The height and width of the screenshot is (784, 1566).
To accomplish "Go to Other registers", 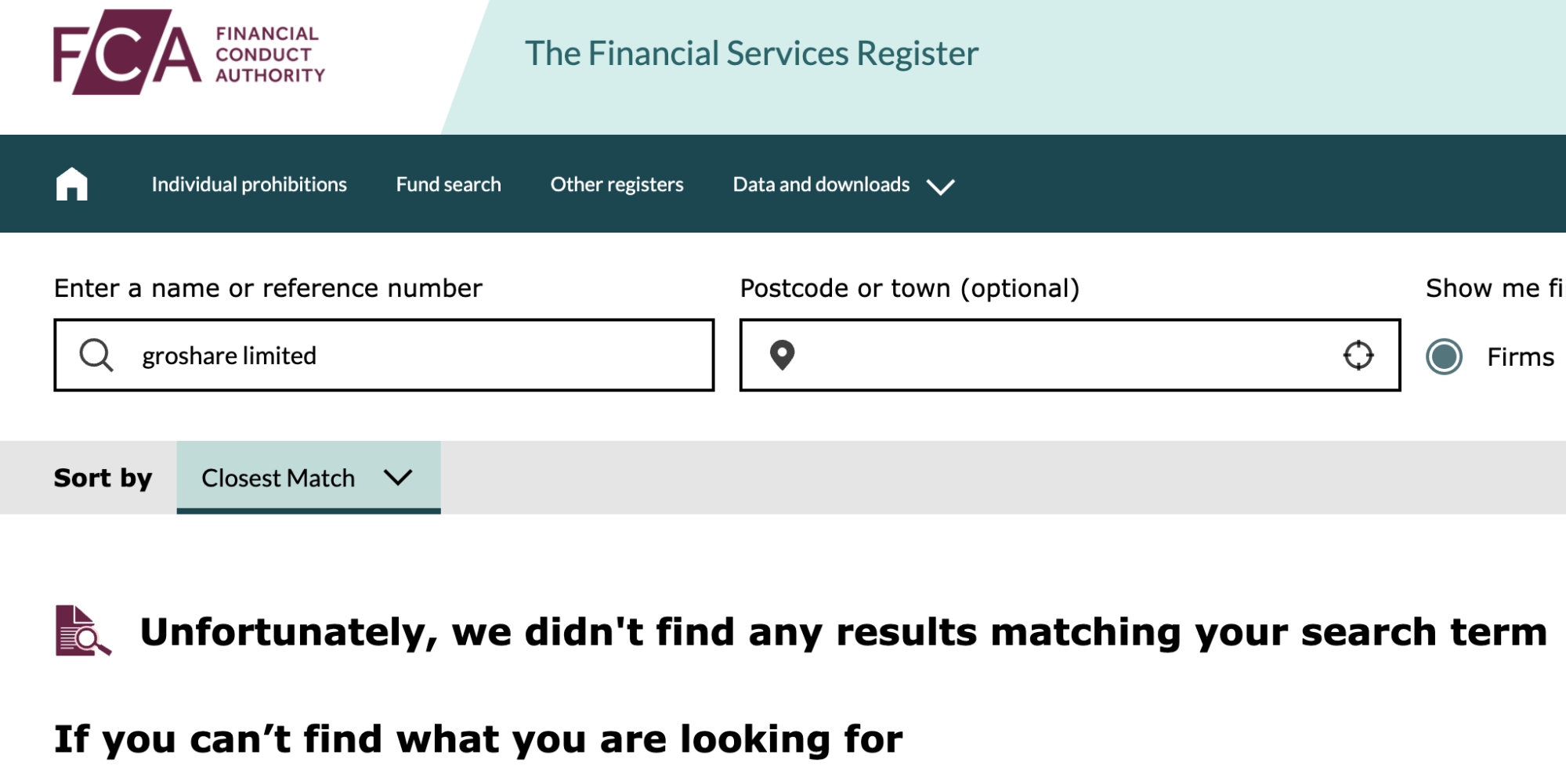I will [617, 184].
